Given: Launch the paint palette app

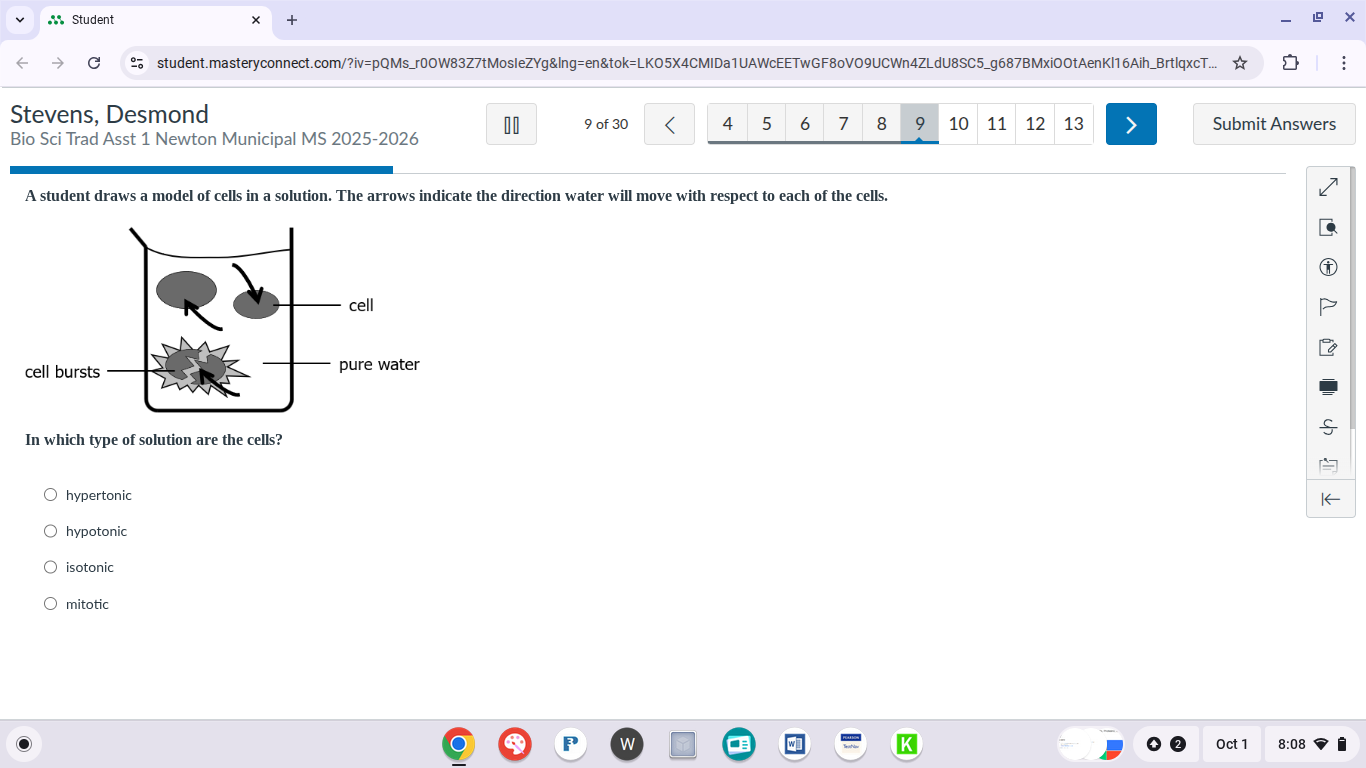Looking at the screenshot, I should 515,744.
